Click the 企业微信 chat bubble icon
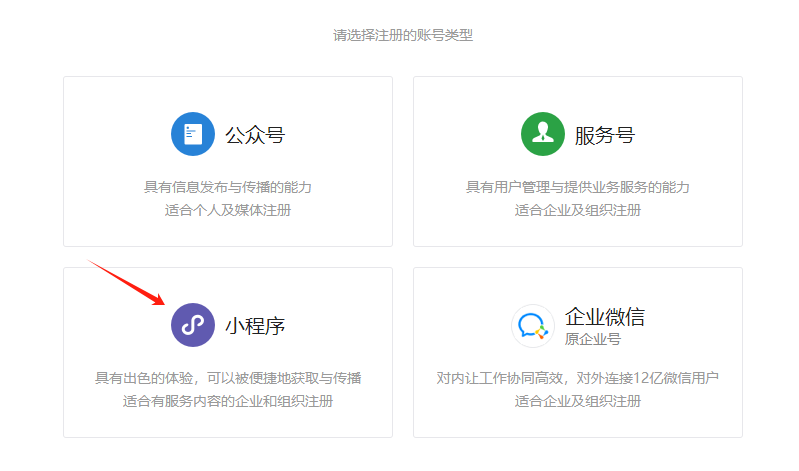 pyautogui.click(x=532, y=326)
